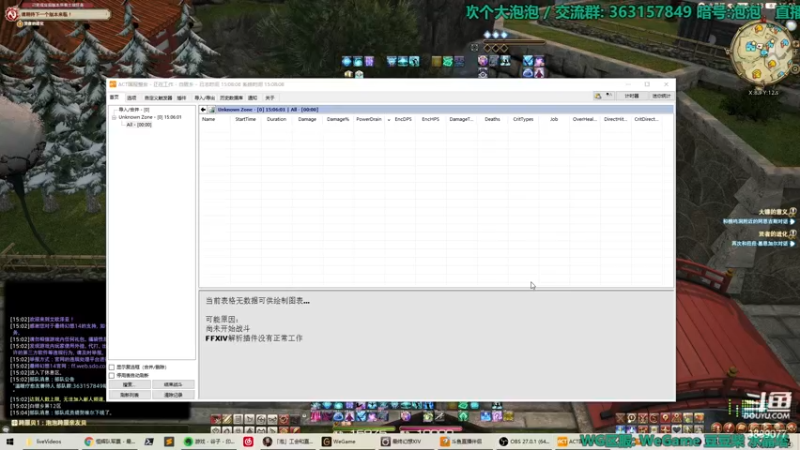Open the 插件 tab

click(x=182, y=97)
